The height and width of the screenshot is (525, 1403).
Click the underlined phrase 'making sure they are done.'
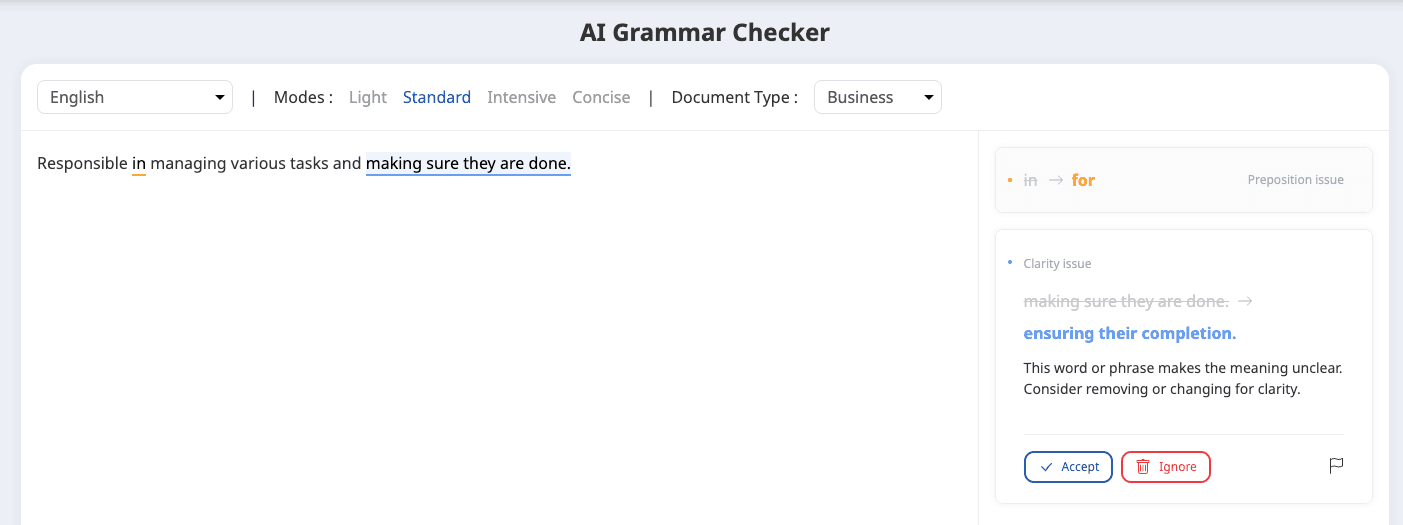pyautogui.click(x=468, y=163)
